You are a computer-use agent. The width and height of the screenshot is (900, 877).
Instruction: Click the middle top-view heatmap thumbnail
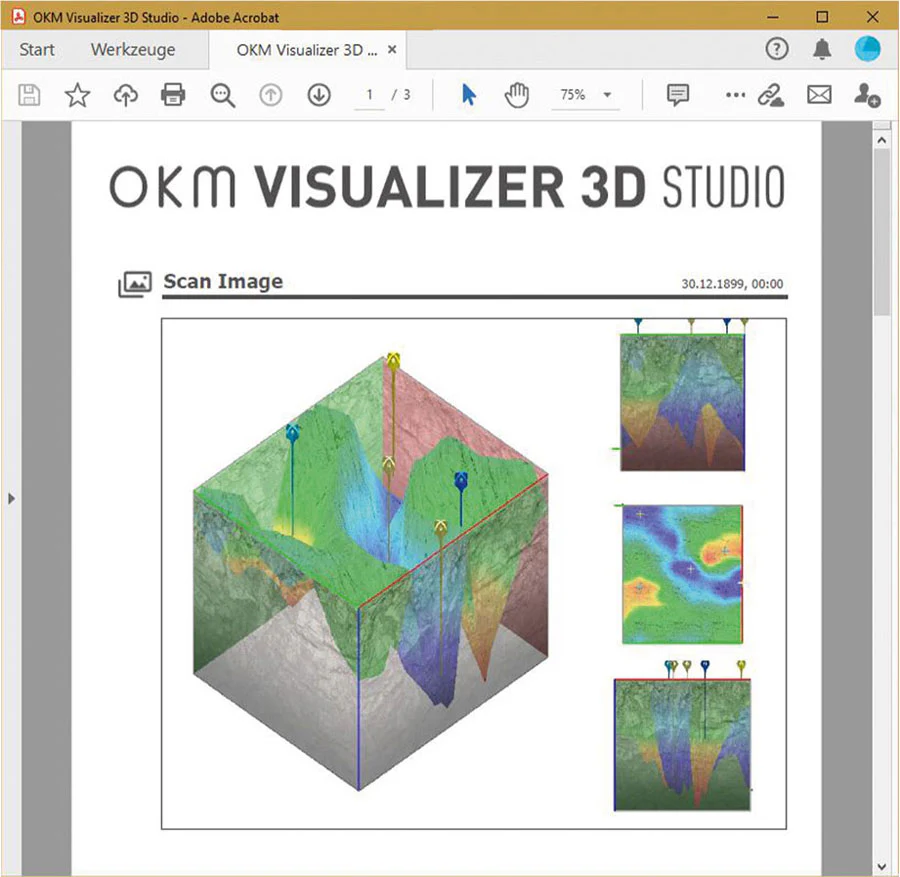[682, 574]
